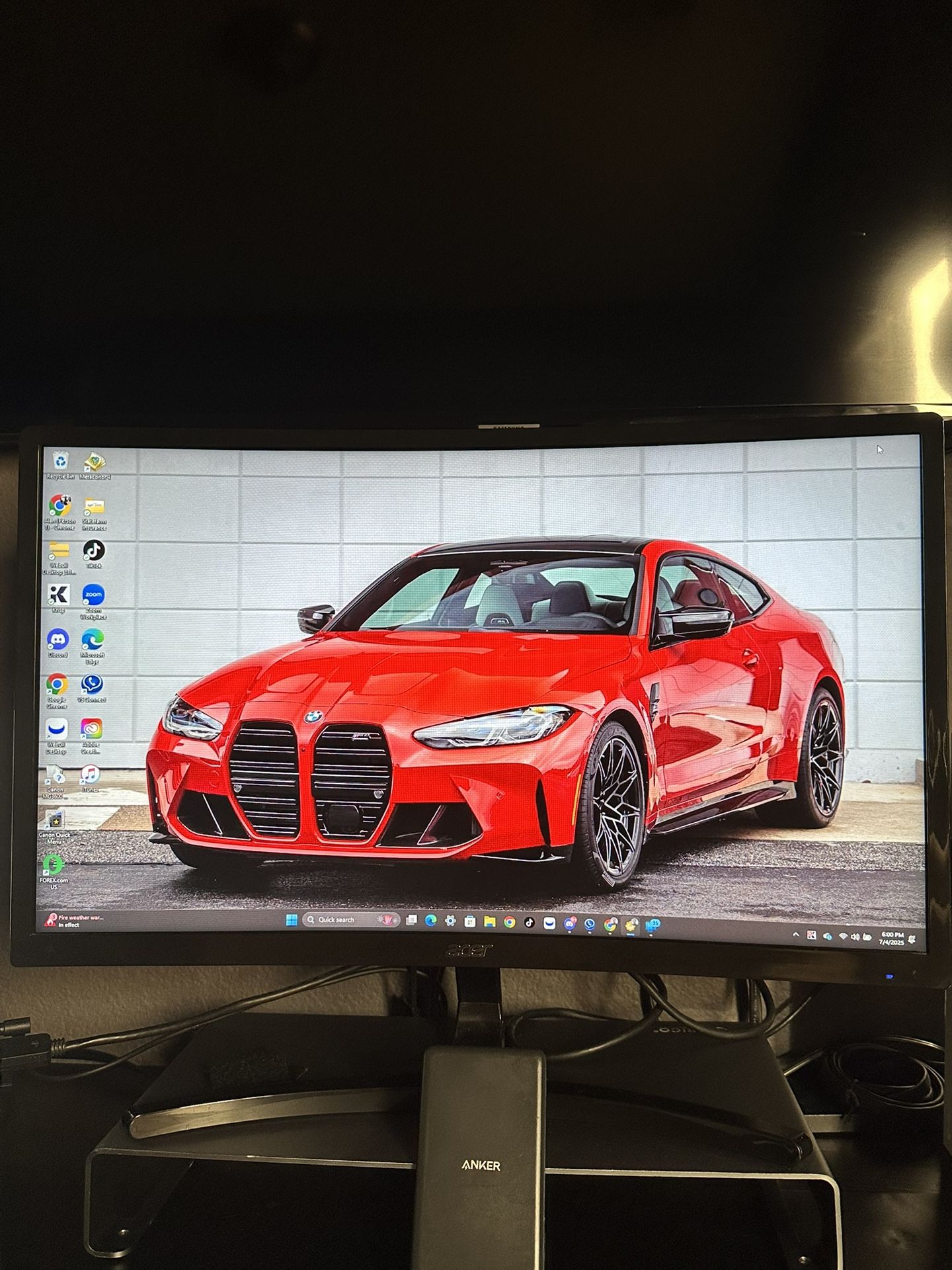Open the Canon Quick Menu shortcut
Image resolution: width=952 pixels, height=1270 pixels.
click(x=55, y=827)
